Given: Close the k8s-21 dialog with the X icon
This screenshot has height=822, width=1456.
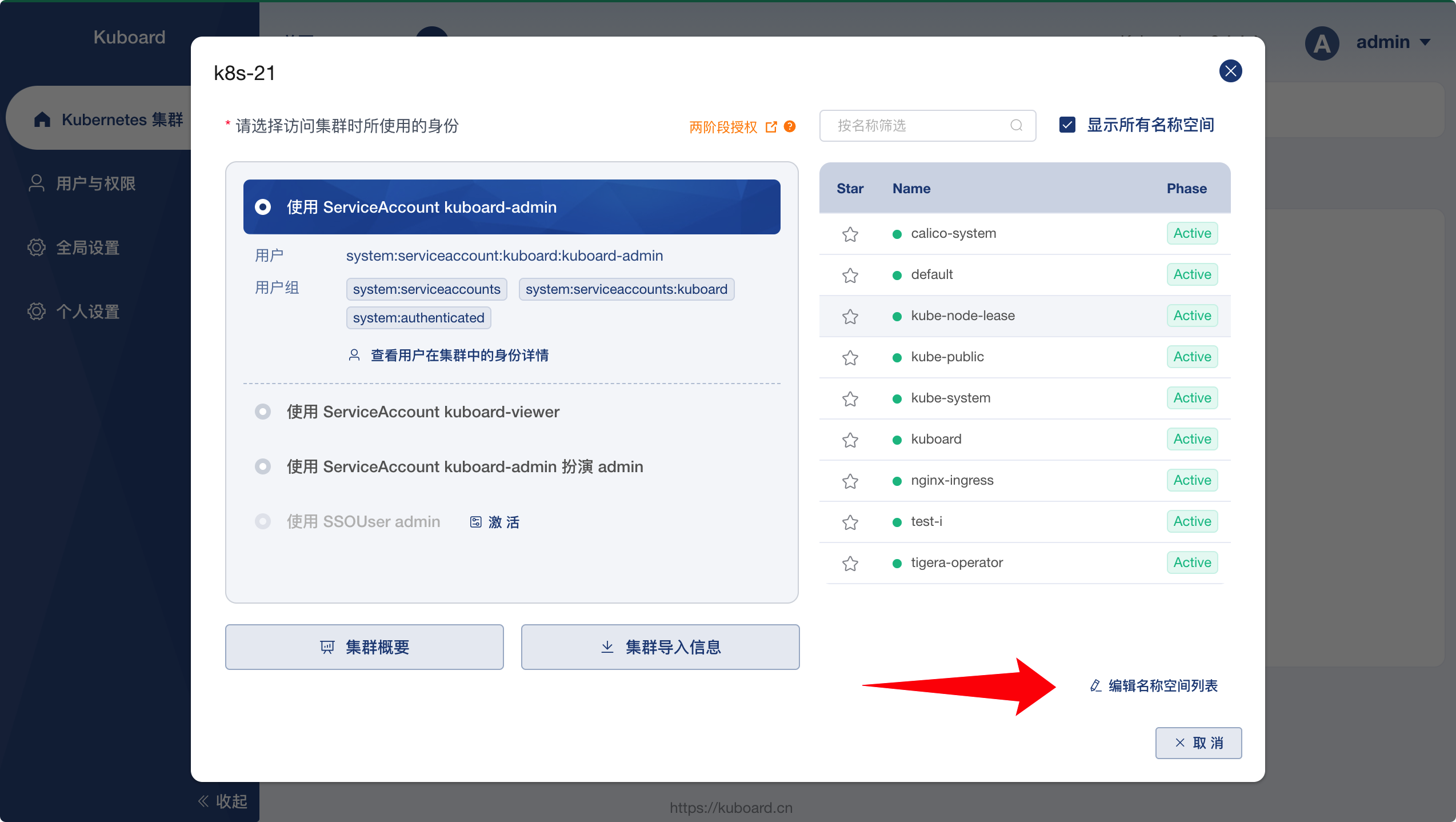Looking at the screenshot, I should (1230, 71).
